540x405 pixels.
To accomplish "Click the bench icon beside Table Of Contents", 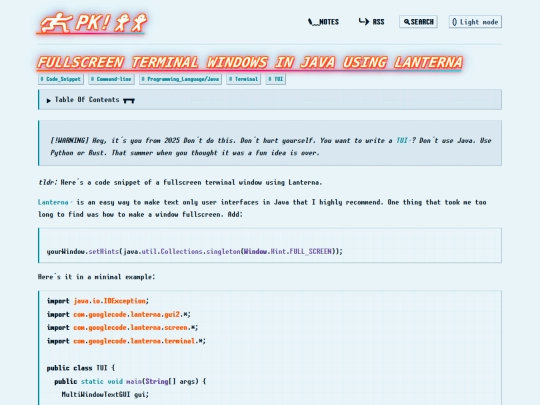I will click(129, 101).
